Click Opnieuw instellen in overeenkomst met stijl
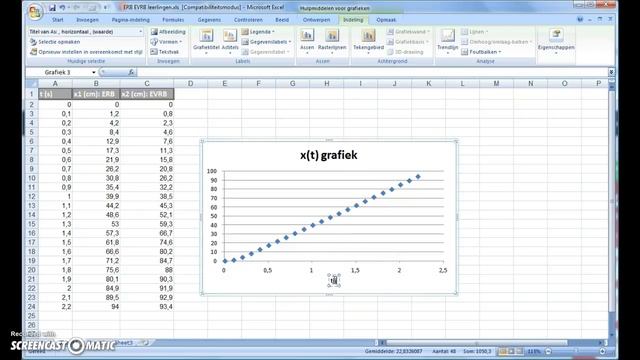The height and width of the screenshot is (360, 640). pos(86,52)
